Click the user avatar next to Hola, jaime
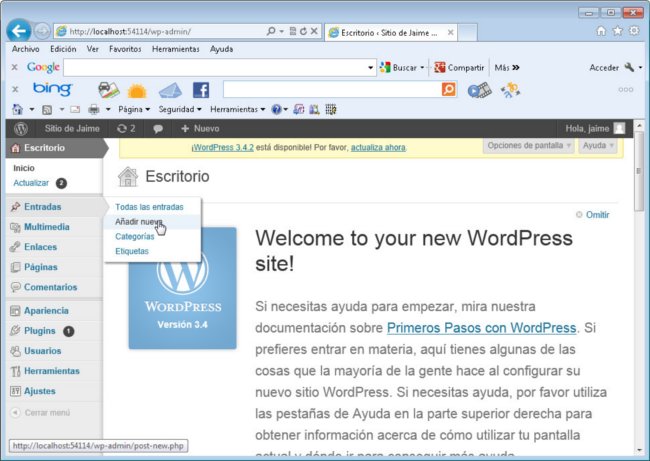This screenshot has height=461, width=650. click(619, 129)
